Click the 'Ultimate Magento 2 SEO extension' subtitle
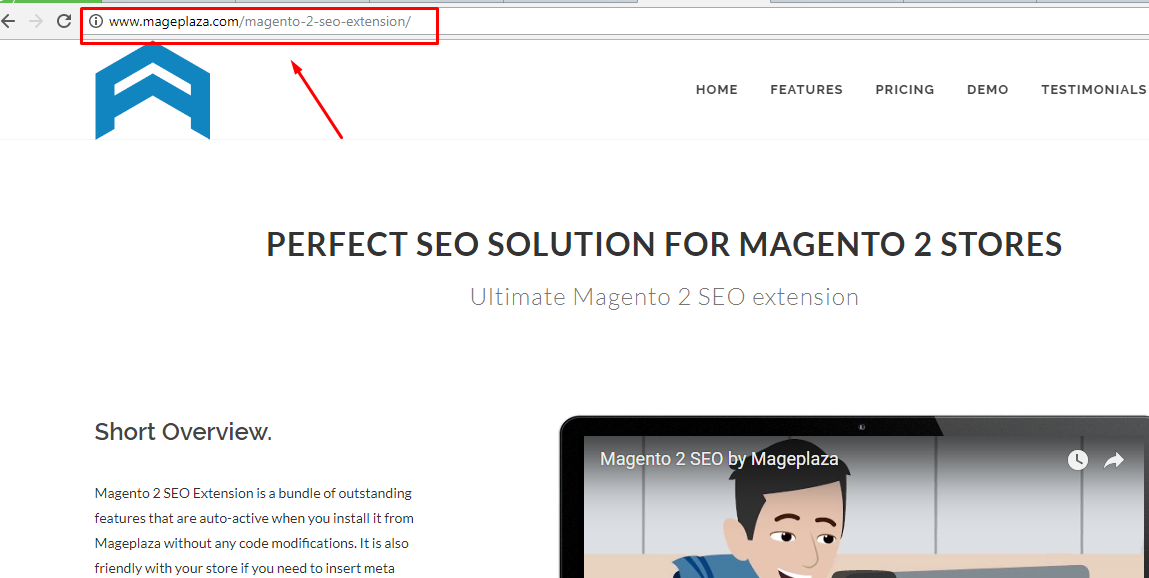This screenshot has height=578, width=1149. click(664, 297)
